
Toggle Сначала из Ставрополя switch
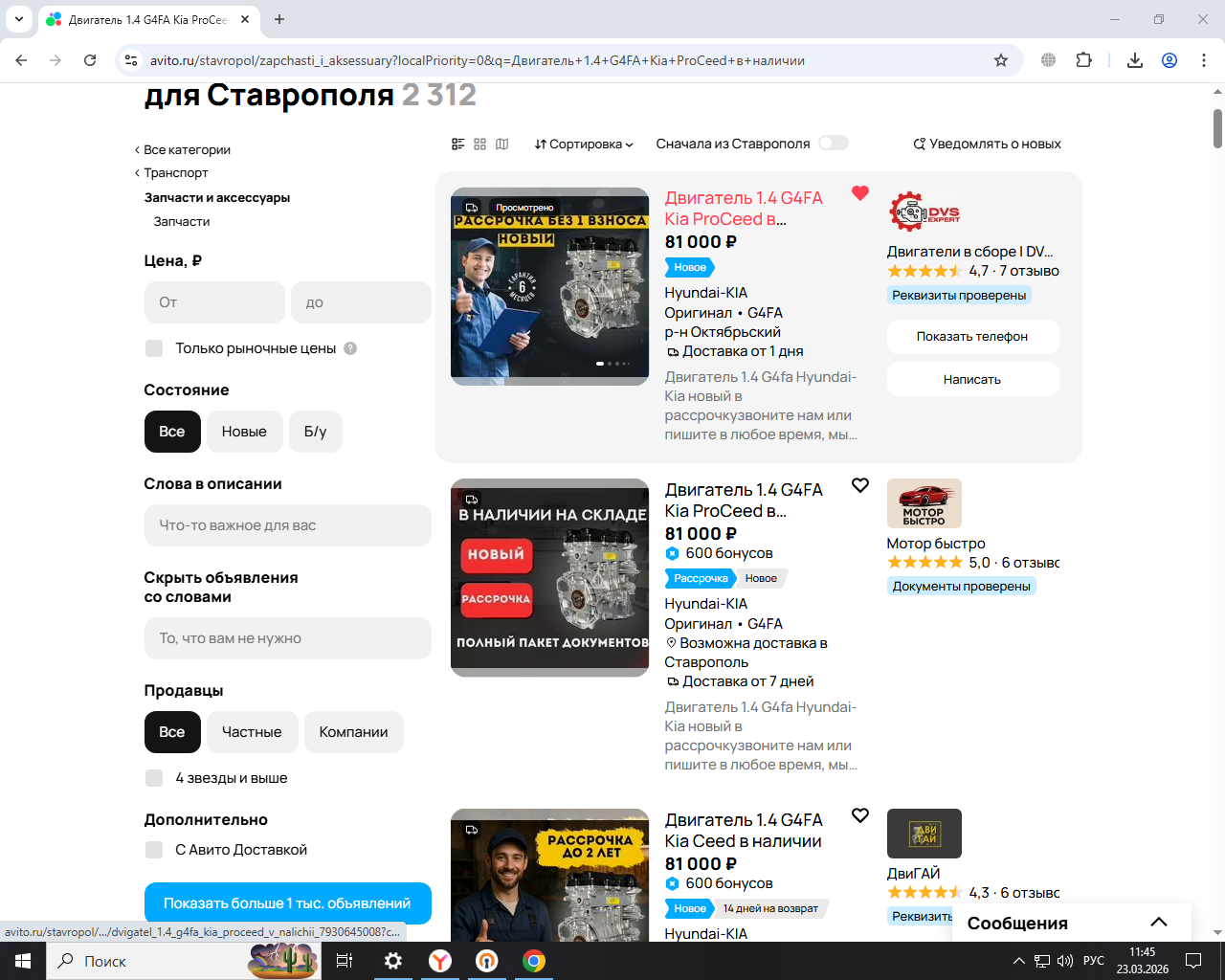tap(834, 144)
